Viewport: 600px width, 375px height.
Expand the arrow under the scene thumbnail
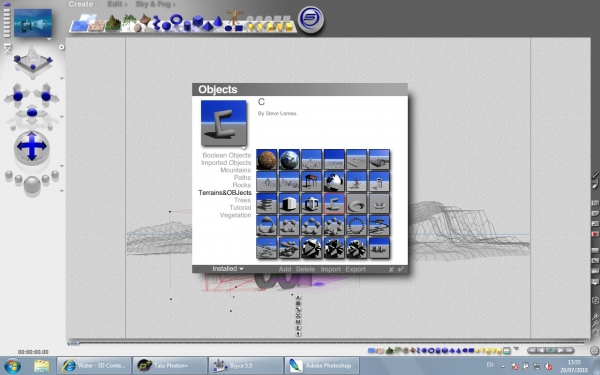pyautogui.click(x=49, y=39)
